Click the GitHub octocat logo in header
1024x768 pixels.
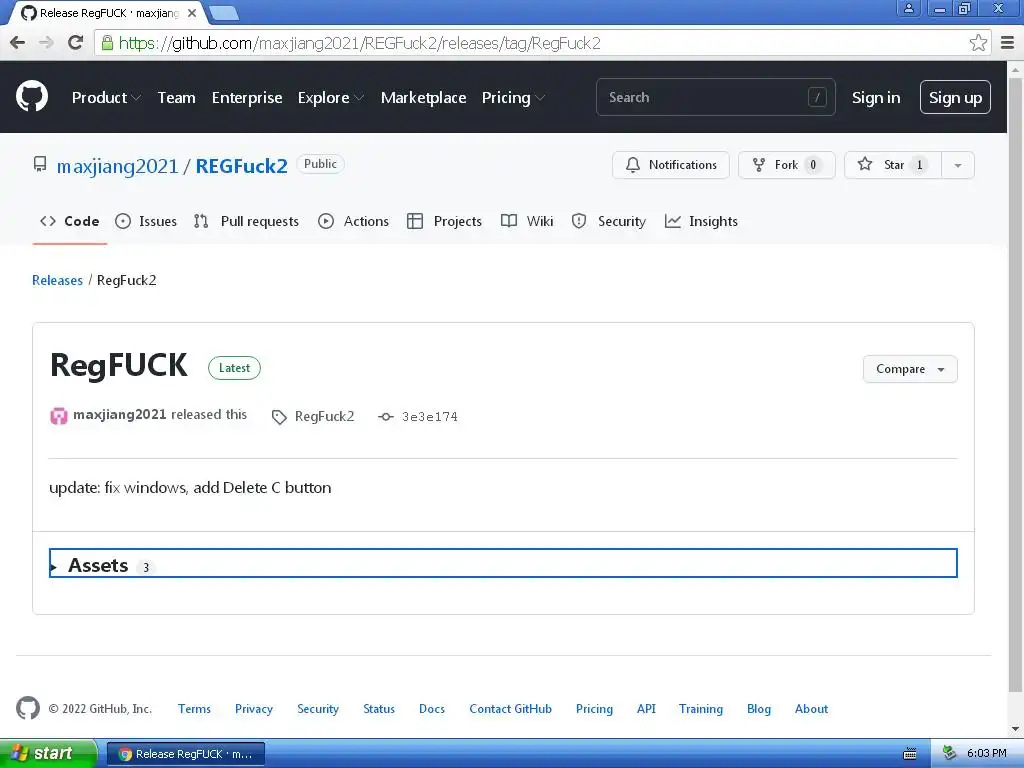pos(32,97)
